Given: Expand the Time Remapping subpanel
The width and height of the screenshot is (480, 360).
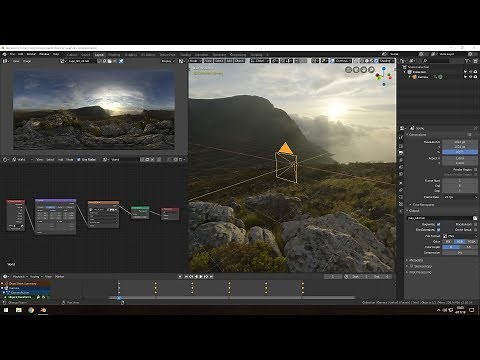Looking at the screenshot, I should click(x=422, y=205).
